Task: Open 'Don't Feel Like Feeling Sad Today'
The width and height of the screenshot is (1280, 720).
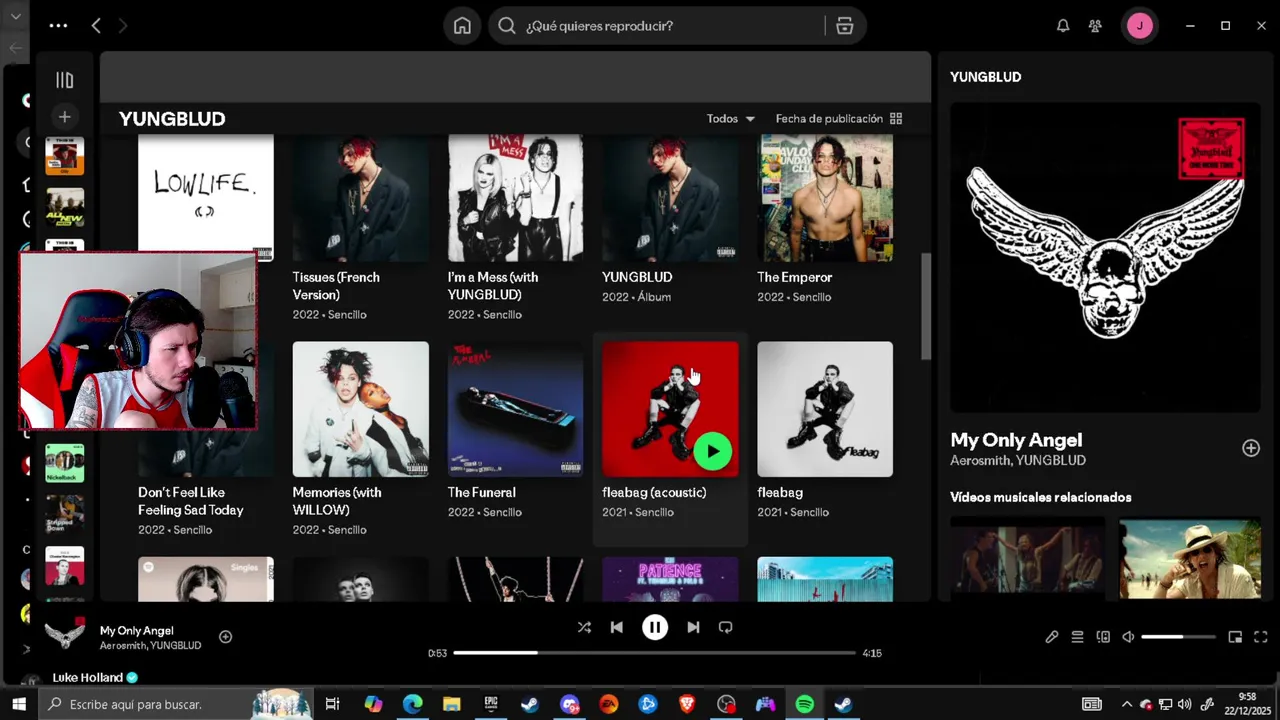Action: (191, 501)
